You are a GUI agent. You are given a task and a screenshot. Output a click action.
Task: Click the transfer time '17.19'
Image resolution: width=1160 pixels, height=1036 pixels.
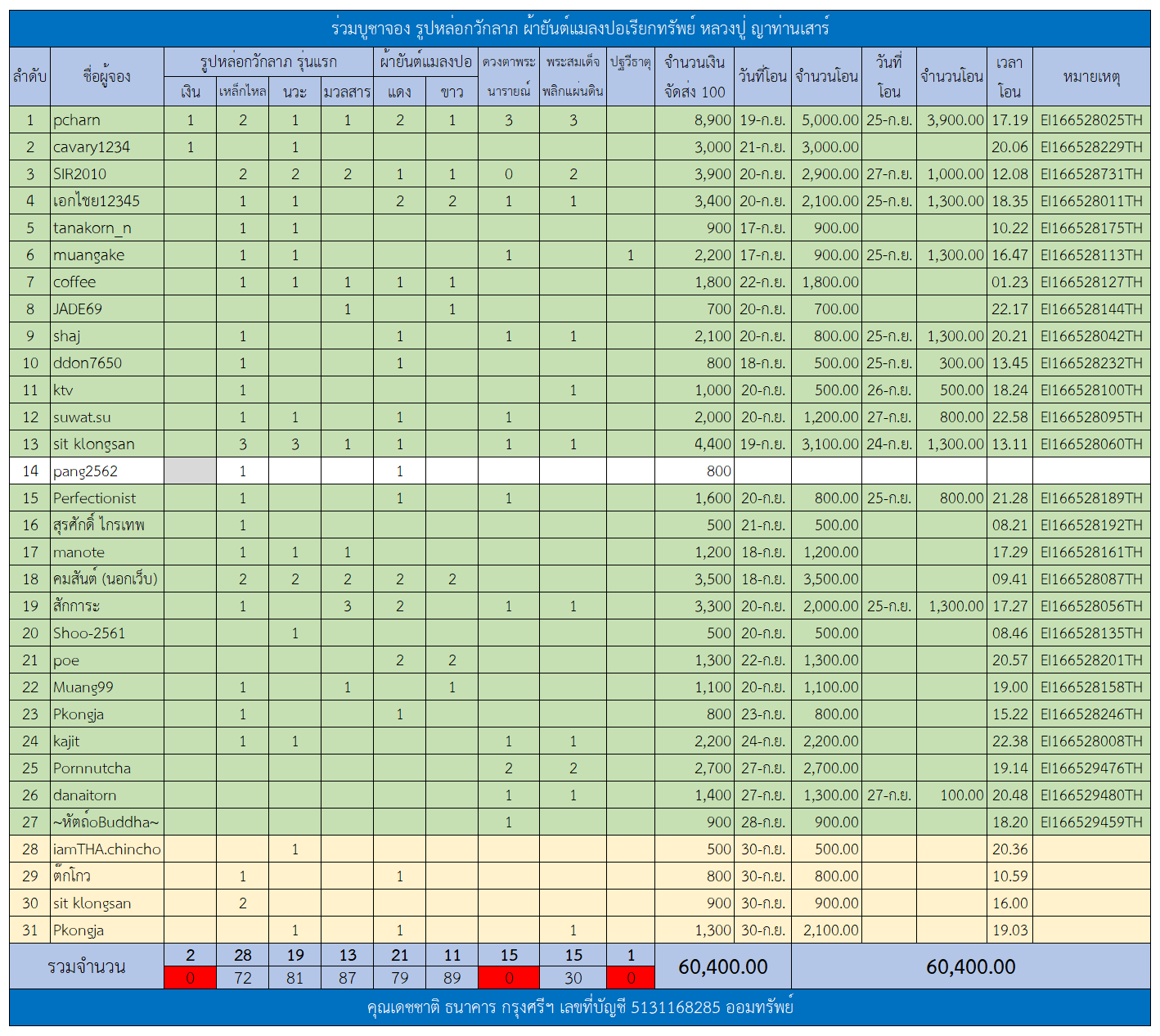[1009, 120]
